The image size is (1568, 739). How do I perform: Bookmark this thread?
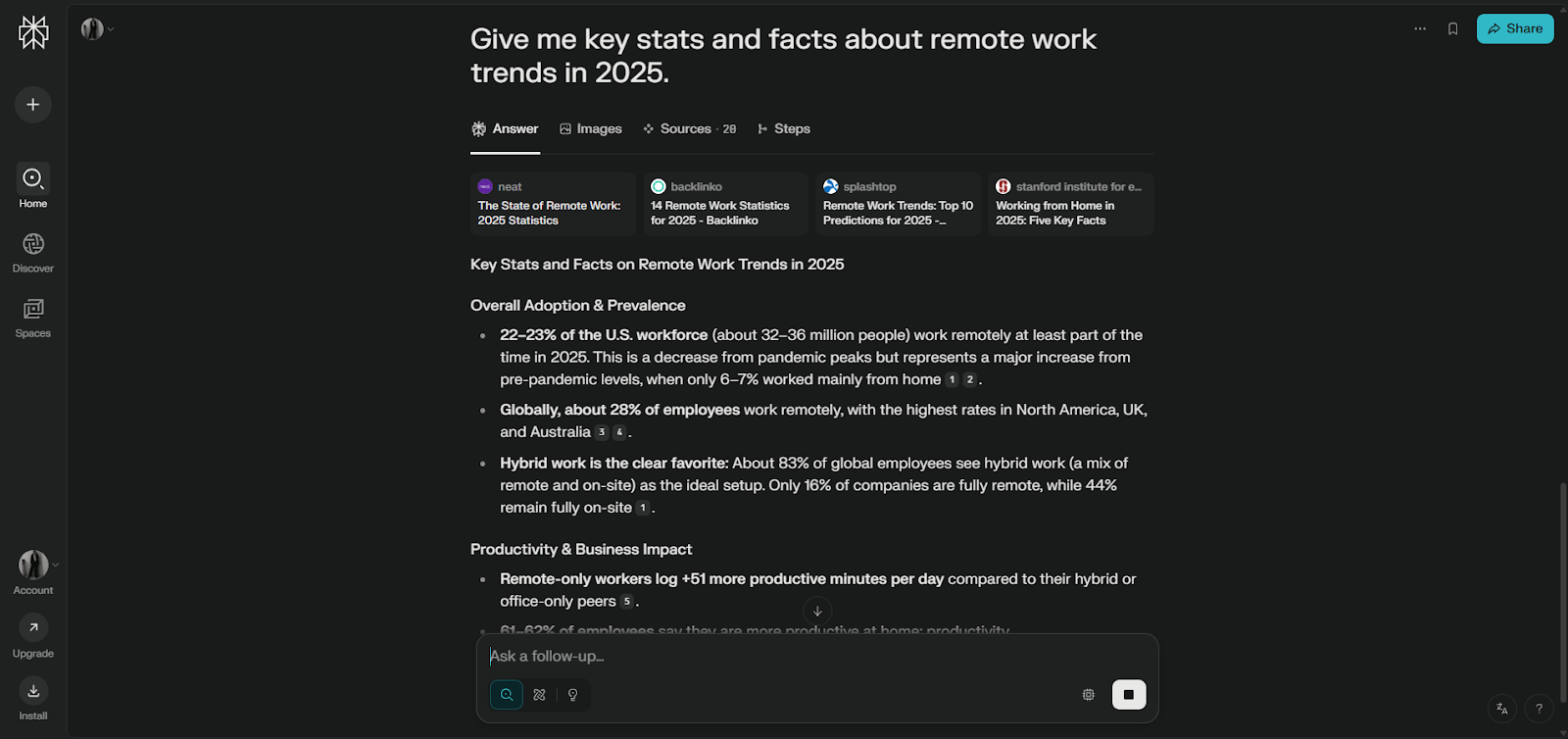[x=1453, y=29]
